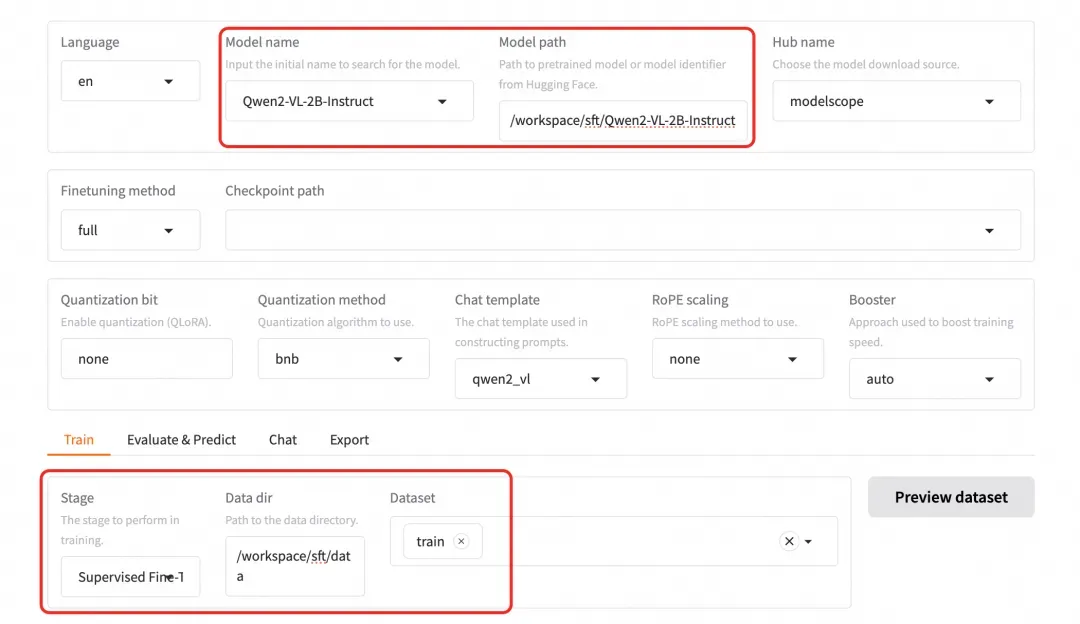
Task: Click the Model path input field
Action: (622, 121)
